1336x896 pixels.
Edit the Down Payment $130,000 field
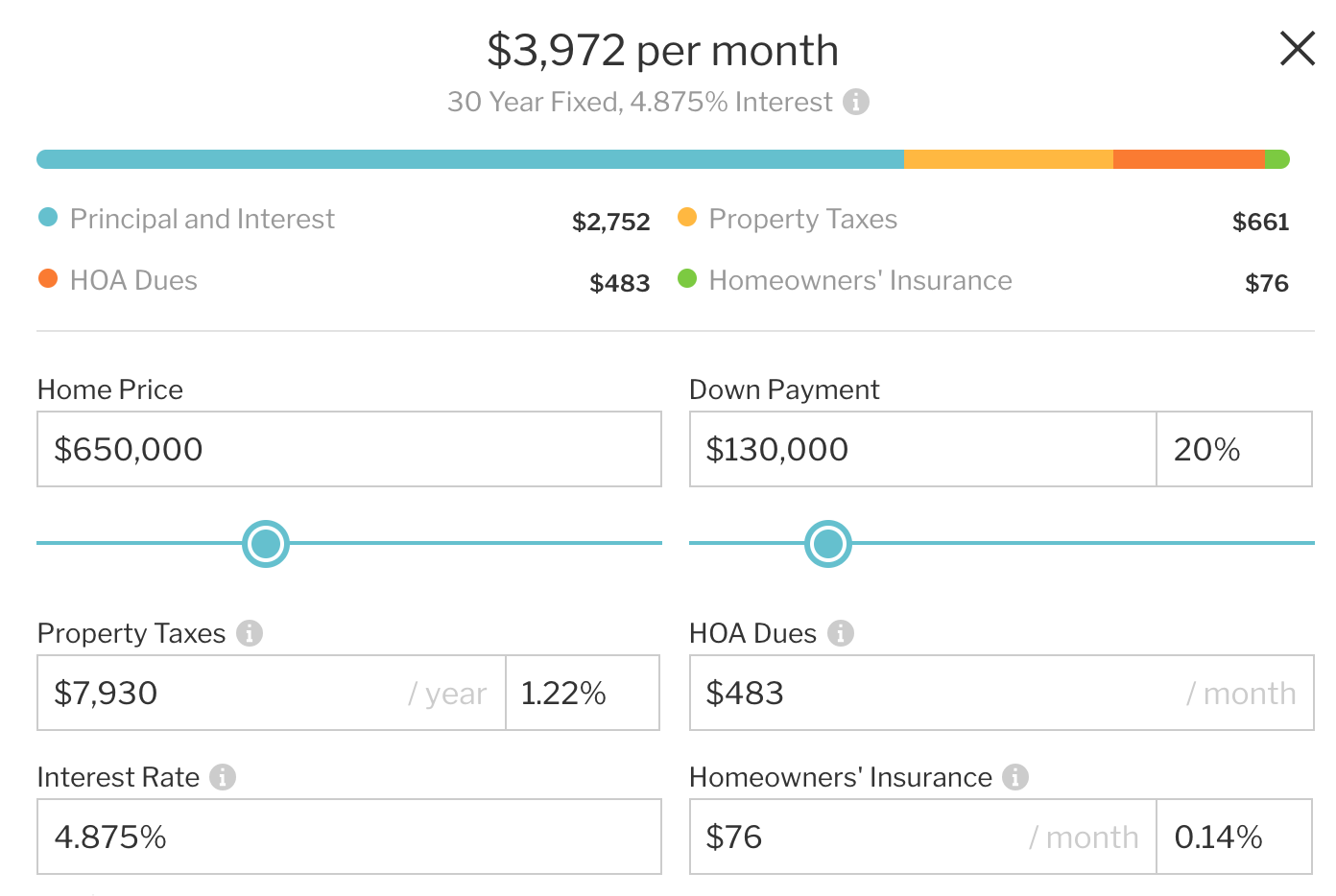pos(923,449)
